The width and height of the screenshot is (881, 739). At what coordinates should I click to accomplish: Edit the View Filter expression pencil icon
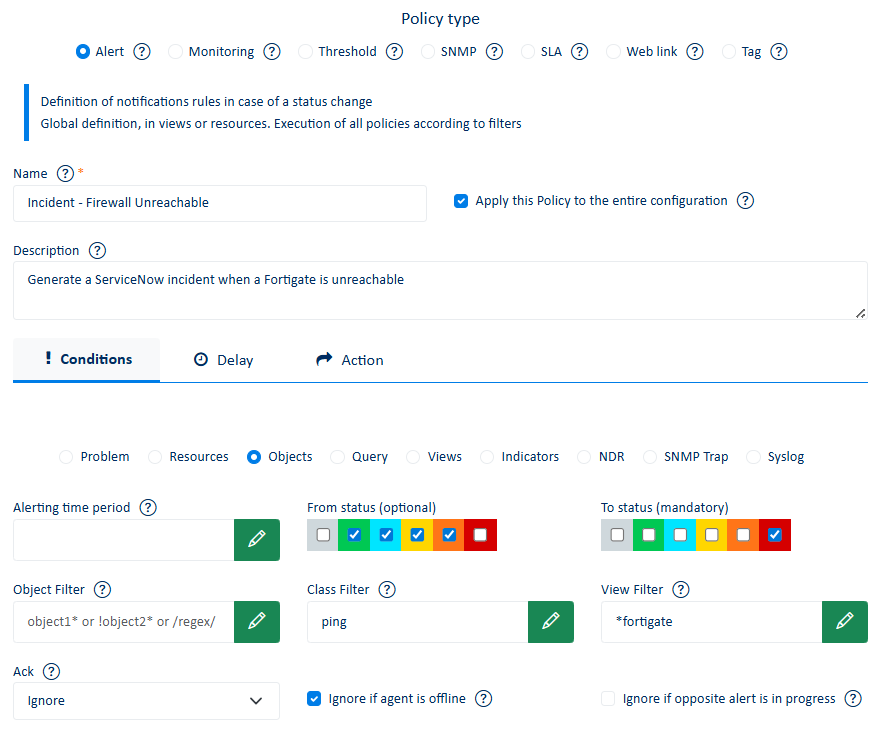[845, 622]
